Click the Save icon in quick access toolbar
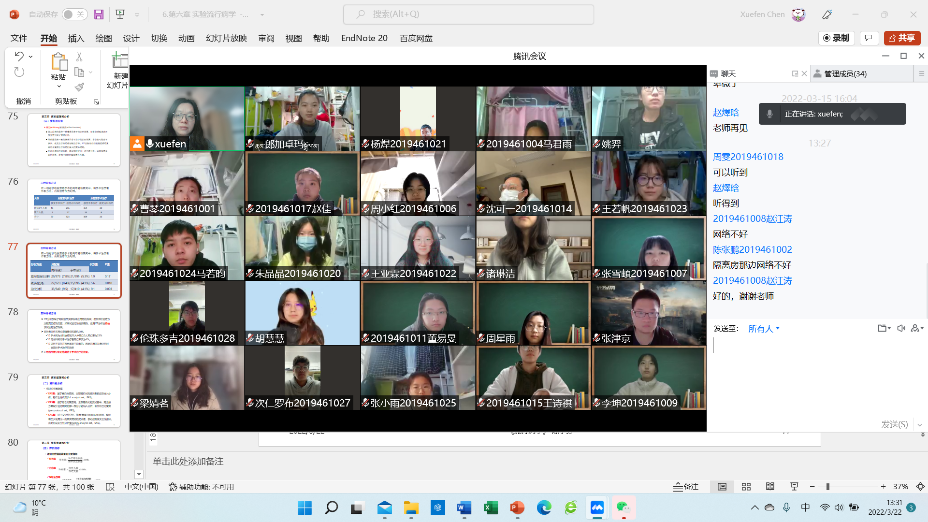Image resolution: width=928 pixels, height=522 pixels. [x=98, y=14]
